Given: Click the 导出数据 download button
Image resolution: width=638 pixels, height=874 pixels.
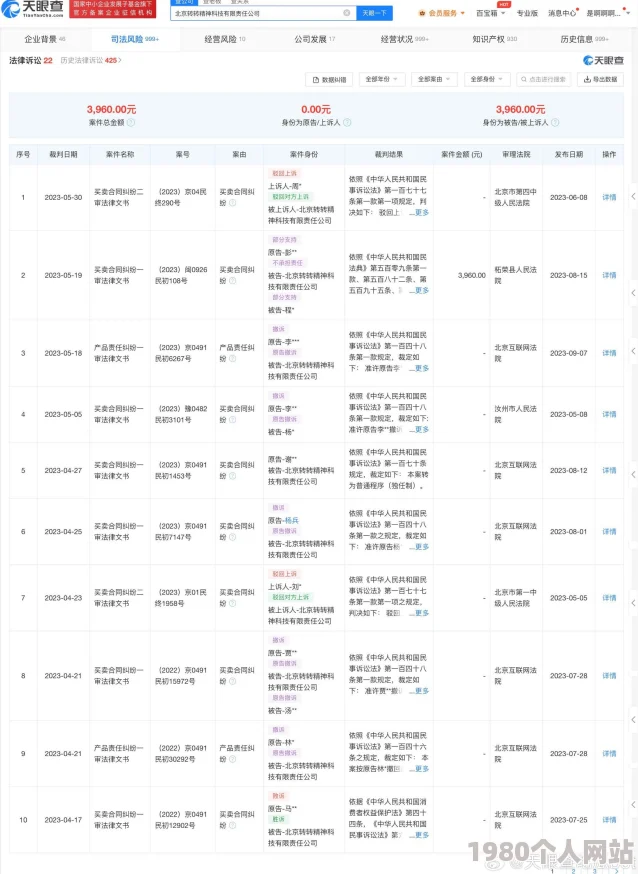Looking at the screenshot, I should (x=602, y=79).
